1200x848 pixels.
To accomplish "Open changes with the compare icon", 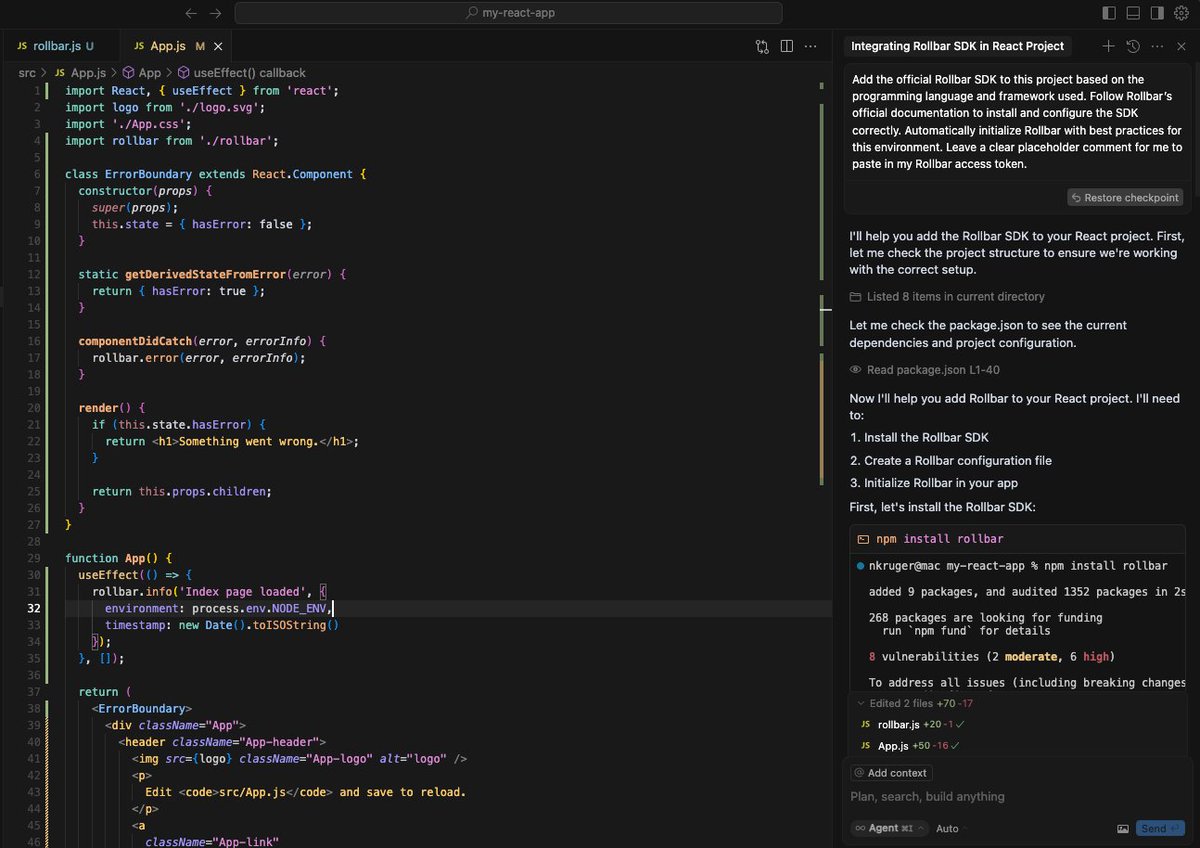I will (762, 46).
